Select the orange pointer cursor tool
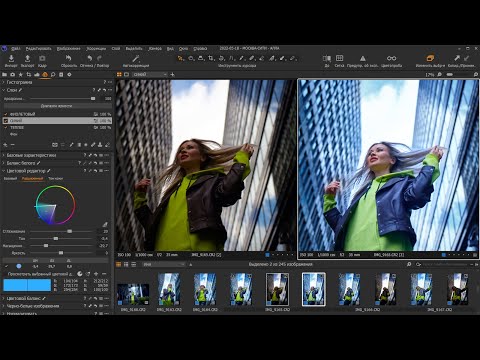This screenshot has height=360, width=480. pos(180,58)
